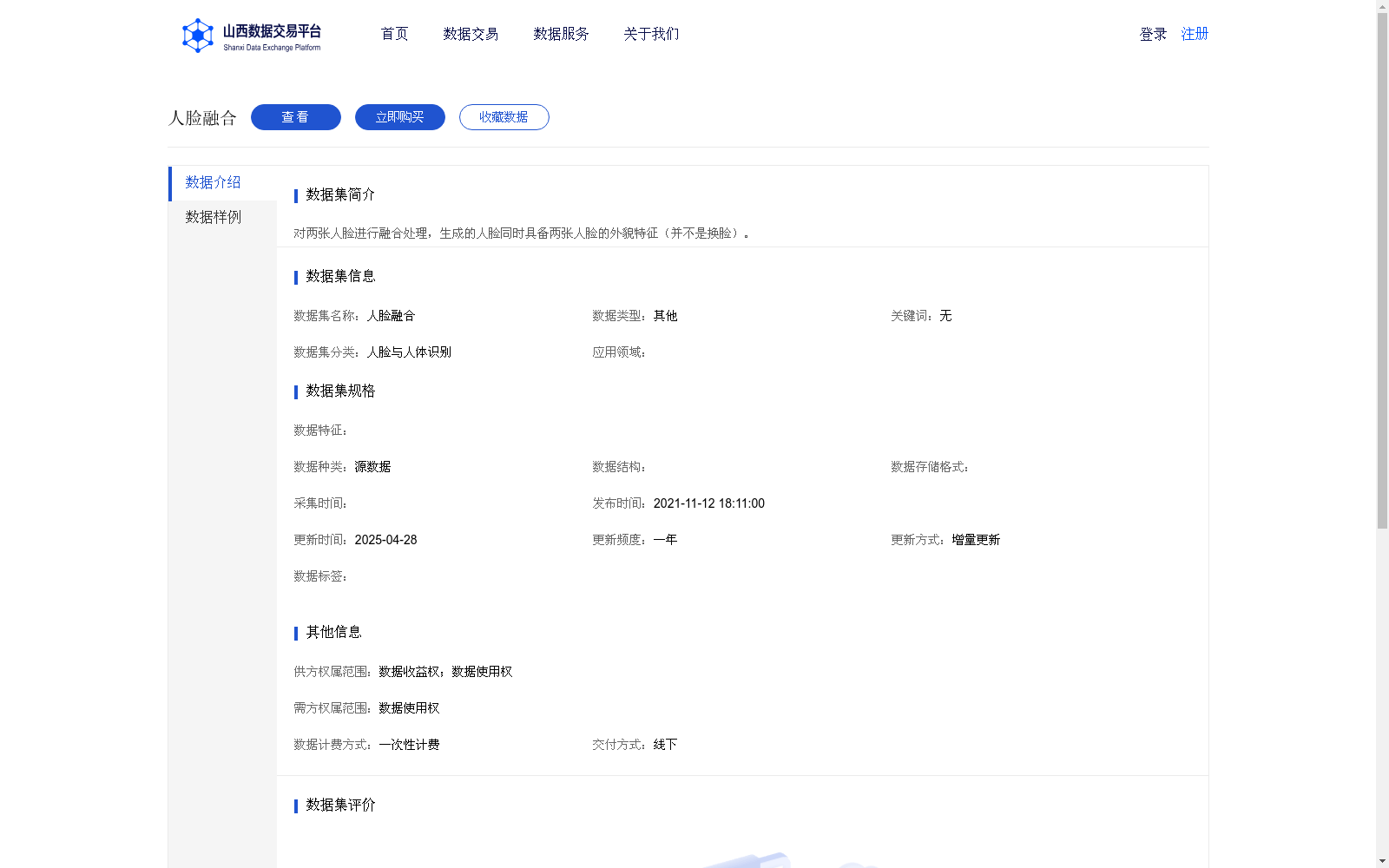The image size is (1389, 868).
Task: Click the 数据结构 label
Action: (x=619, y=467)
